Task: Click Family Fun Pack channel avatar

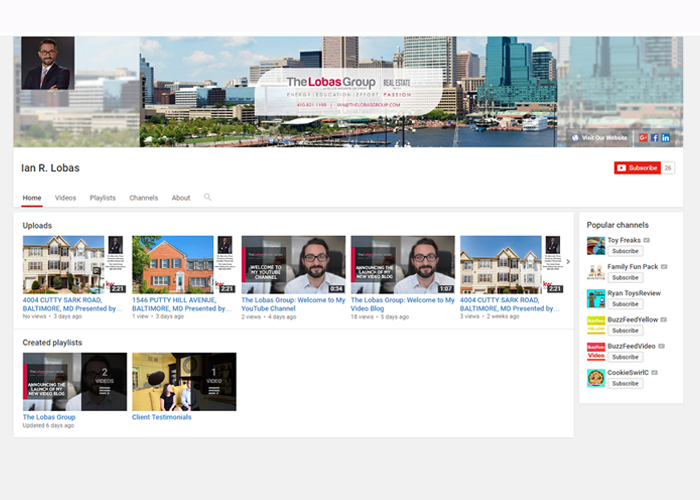Action: click(x=596, y=272)
